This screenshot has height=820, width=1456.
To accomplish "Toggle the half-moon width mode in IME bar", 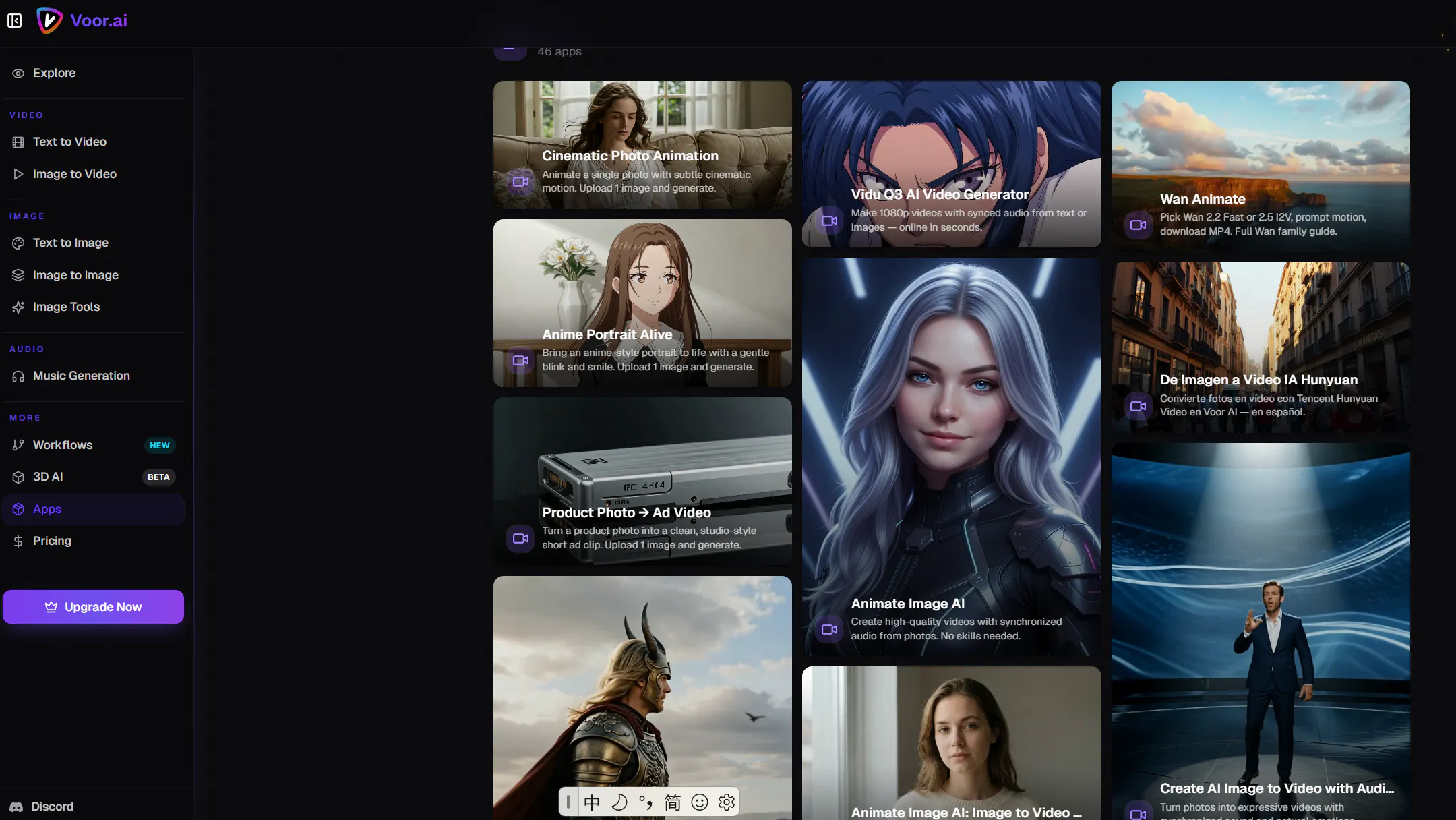I will [619, 802].
